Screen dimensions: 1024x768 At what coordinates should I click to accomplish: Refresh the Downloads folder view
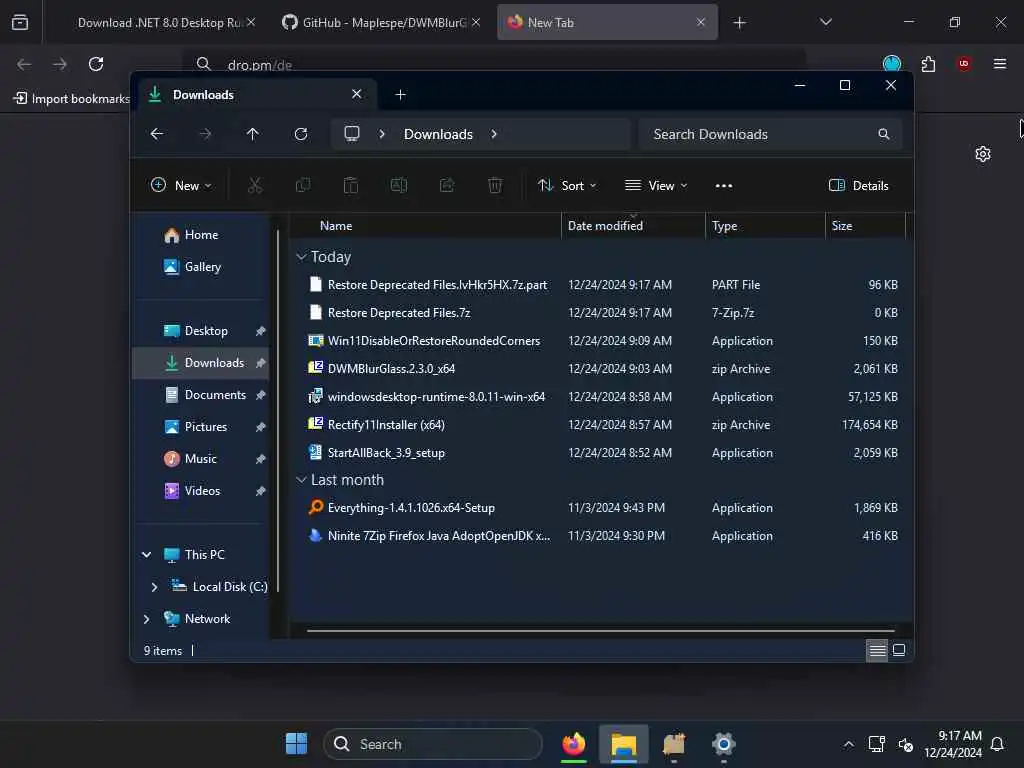click(301, 134)
